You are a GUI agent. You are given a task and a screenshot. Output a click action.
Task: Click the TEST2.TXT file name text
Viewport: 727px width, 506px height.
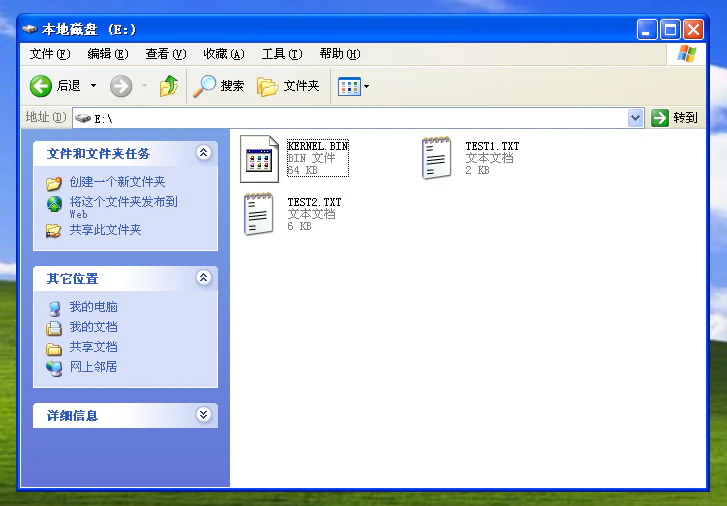pos(314,202)
